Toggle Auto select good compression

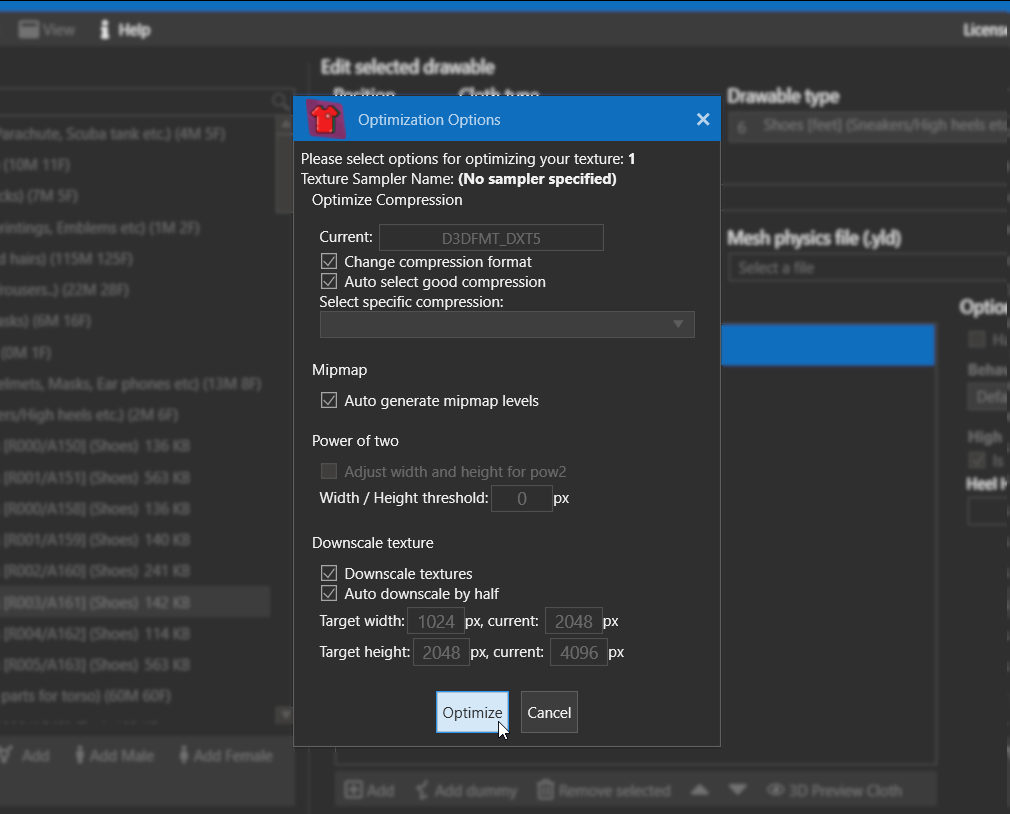[x=328, y=282]
